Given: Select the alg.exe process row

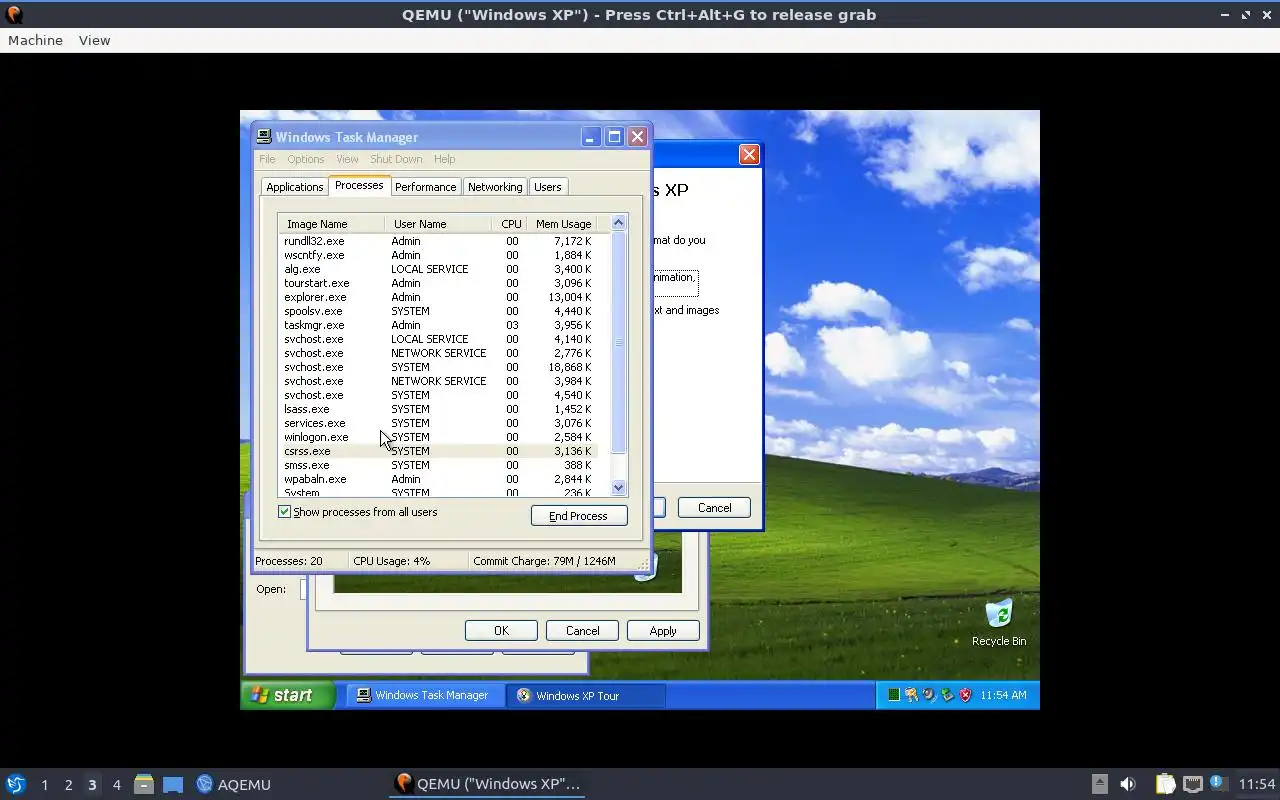Looking at the screenshot, I should [x=439, y=269].
